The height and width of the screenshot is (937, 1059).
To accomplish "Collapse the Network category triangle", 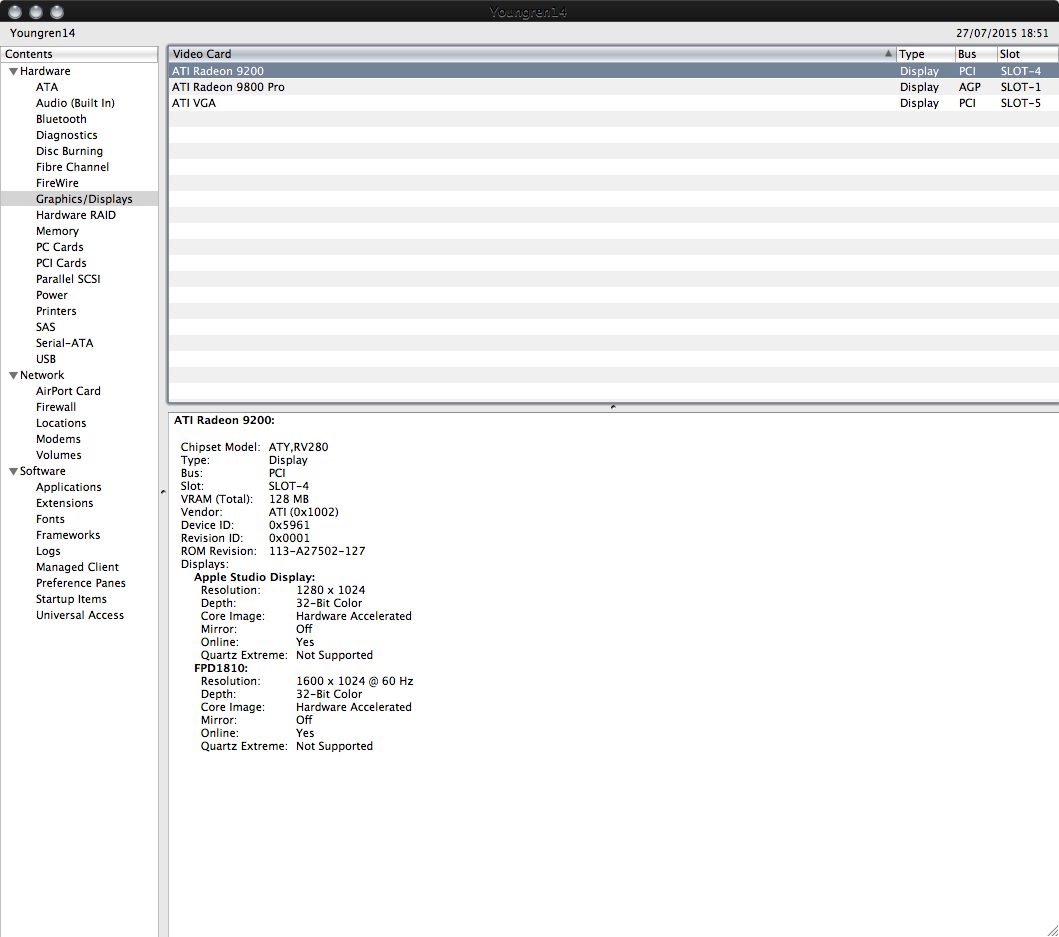I will point(13,376).
